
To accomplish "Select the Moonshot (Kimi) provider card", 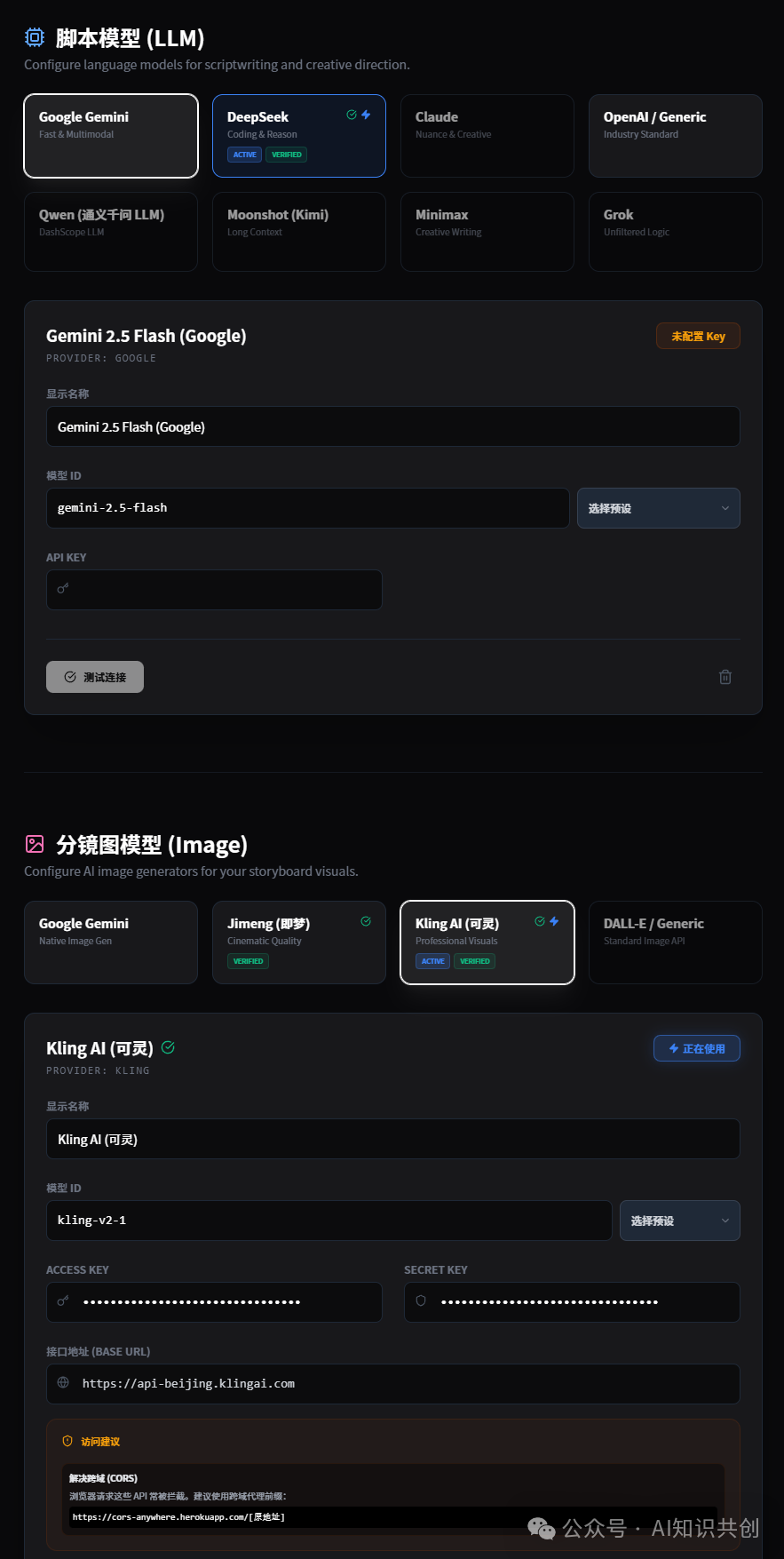I will point(299,232).
